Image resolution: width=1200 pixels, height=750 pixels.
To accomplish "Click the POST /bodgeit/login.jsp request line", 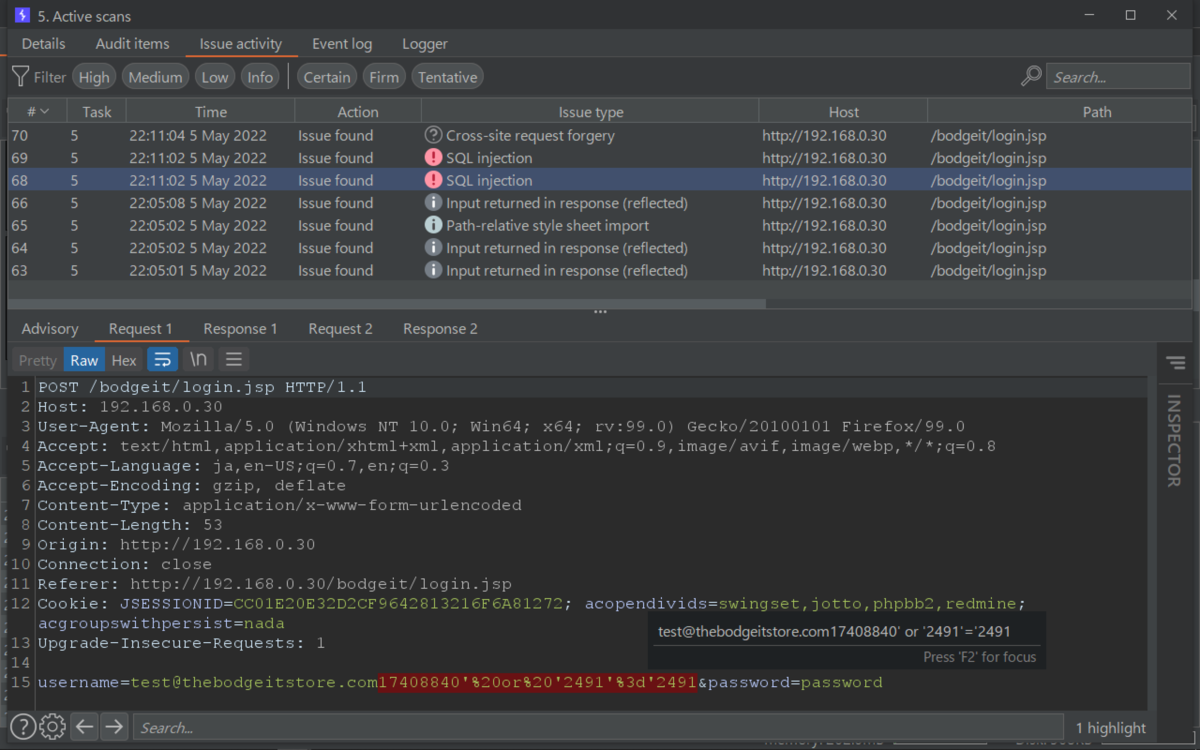I will coord(202,387).
